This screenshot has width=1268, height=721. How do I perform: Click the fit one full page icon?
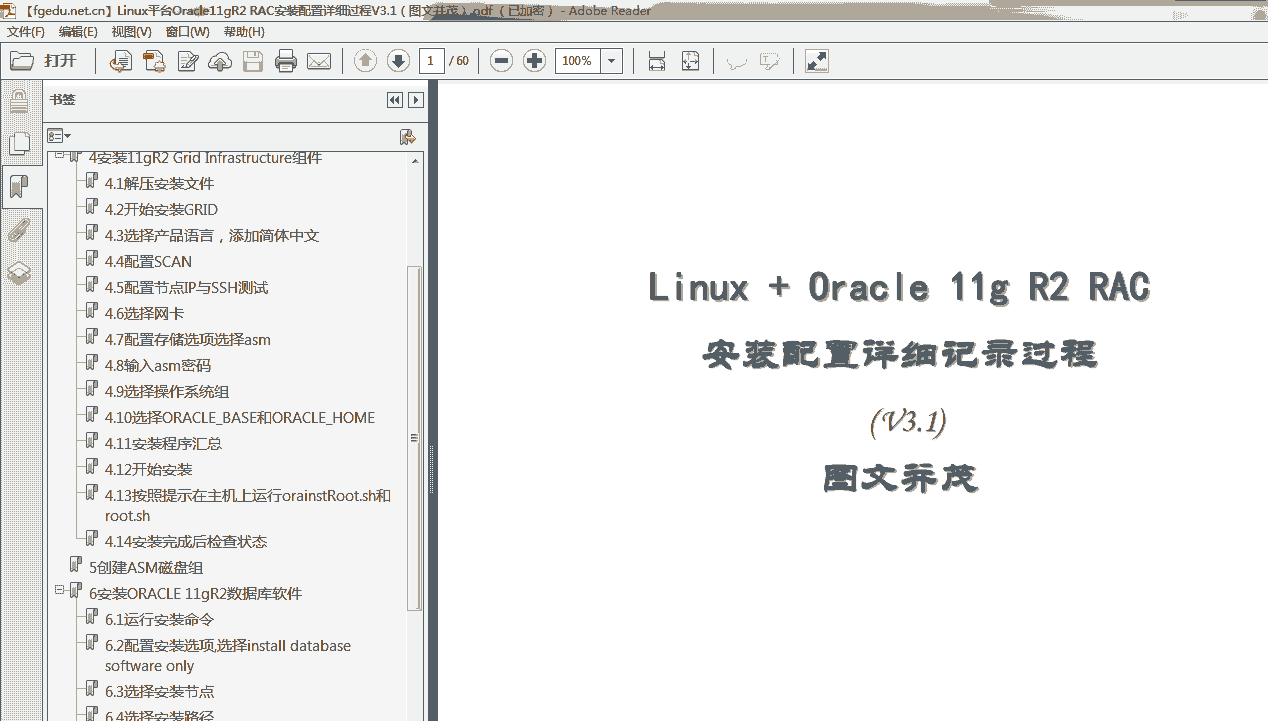coord(690,61)
